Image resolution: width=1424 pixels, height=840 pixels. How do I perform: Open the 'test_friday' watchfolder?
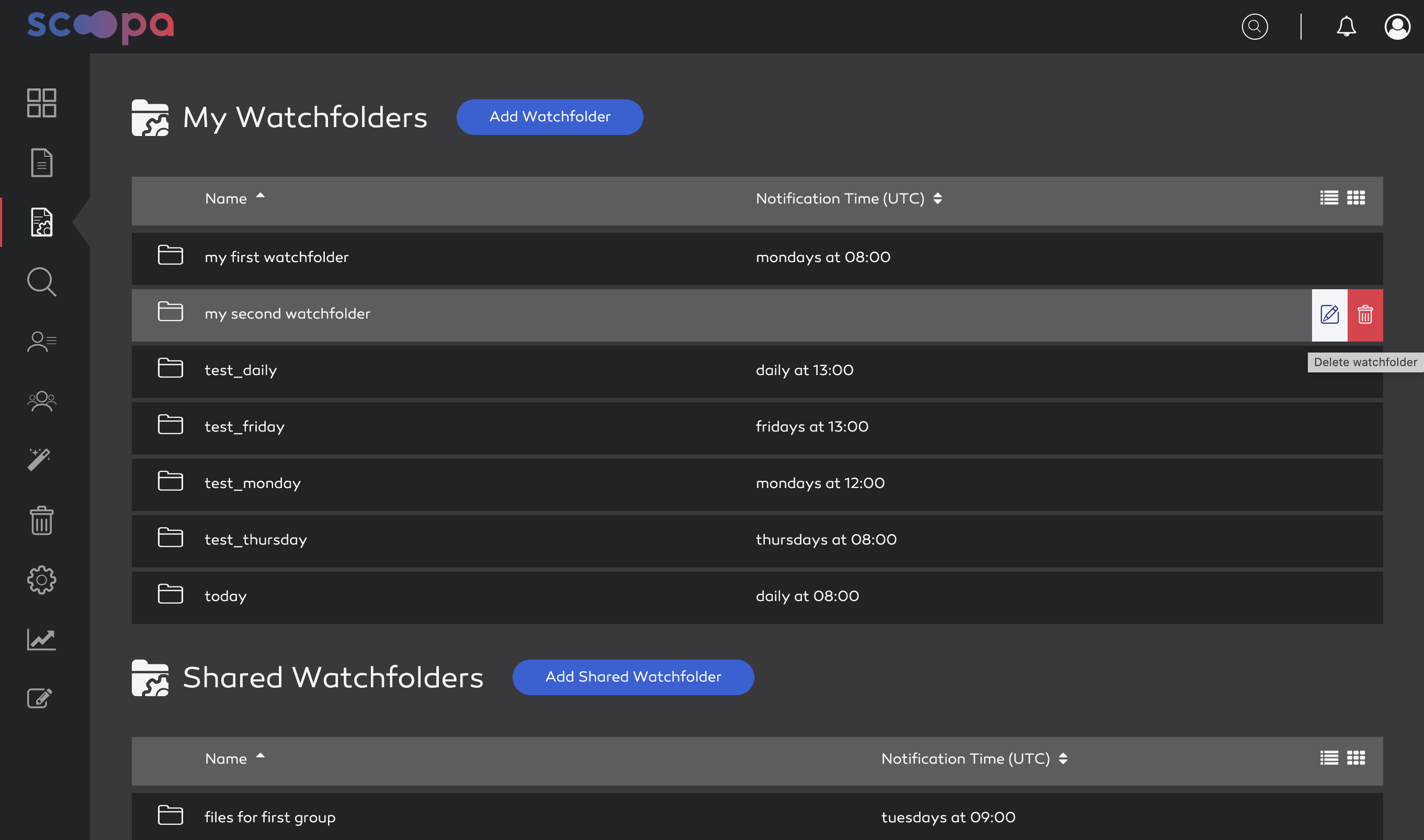(x=756, y=428)
